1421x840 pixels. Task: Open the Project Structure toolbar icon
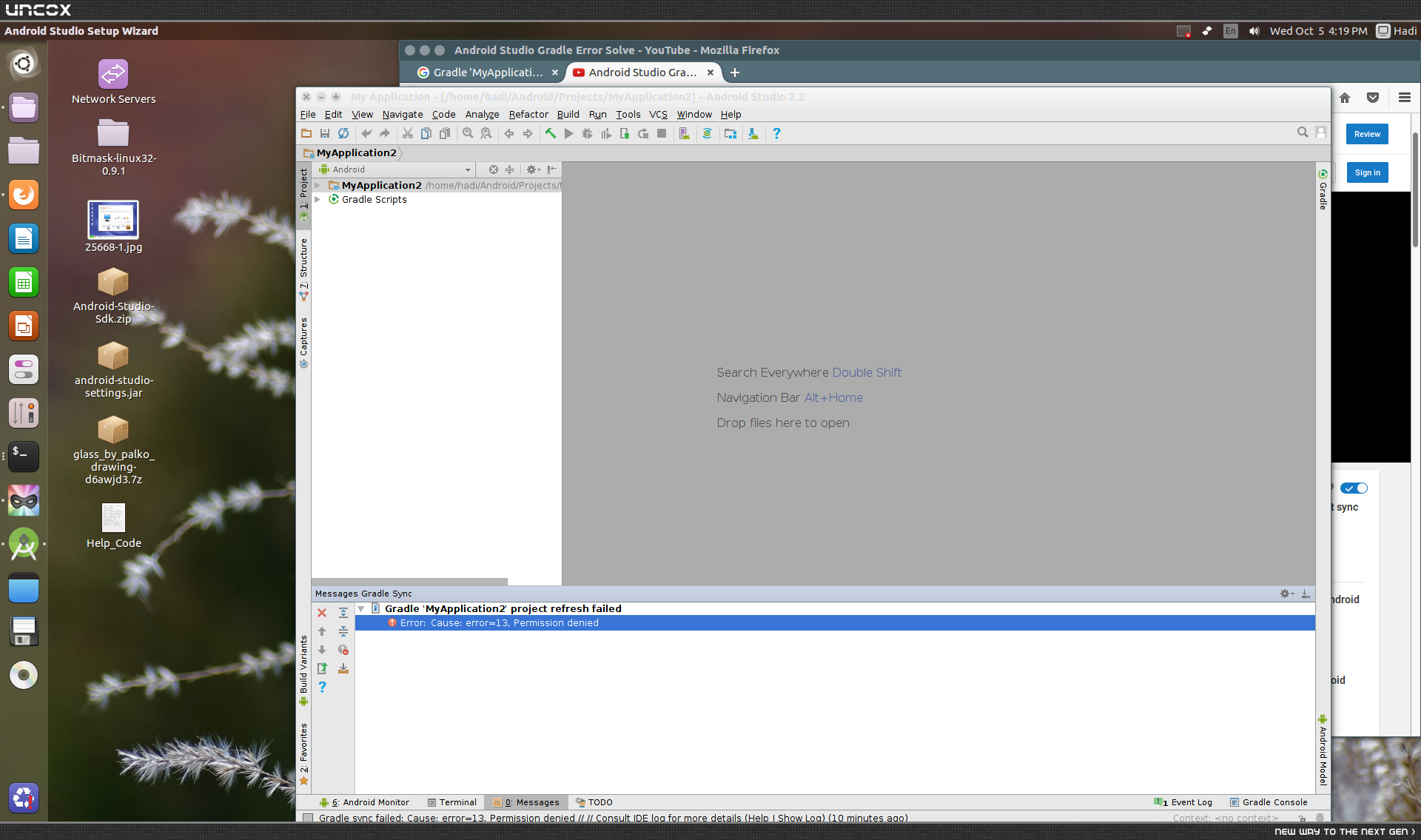730,133
